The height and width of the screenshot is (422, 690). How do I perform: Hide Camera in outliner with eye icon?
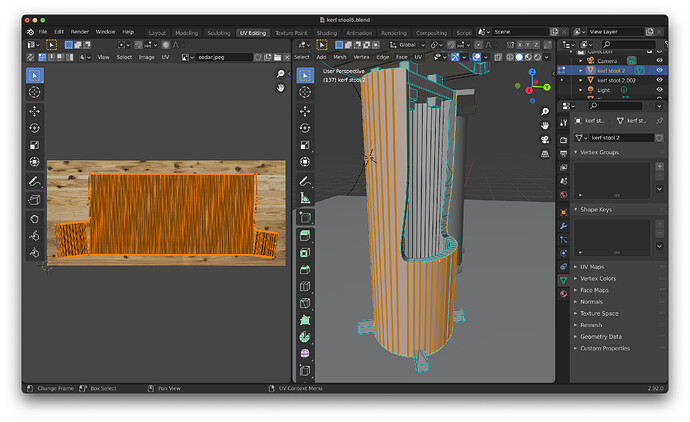(659, 61)
